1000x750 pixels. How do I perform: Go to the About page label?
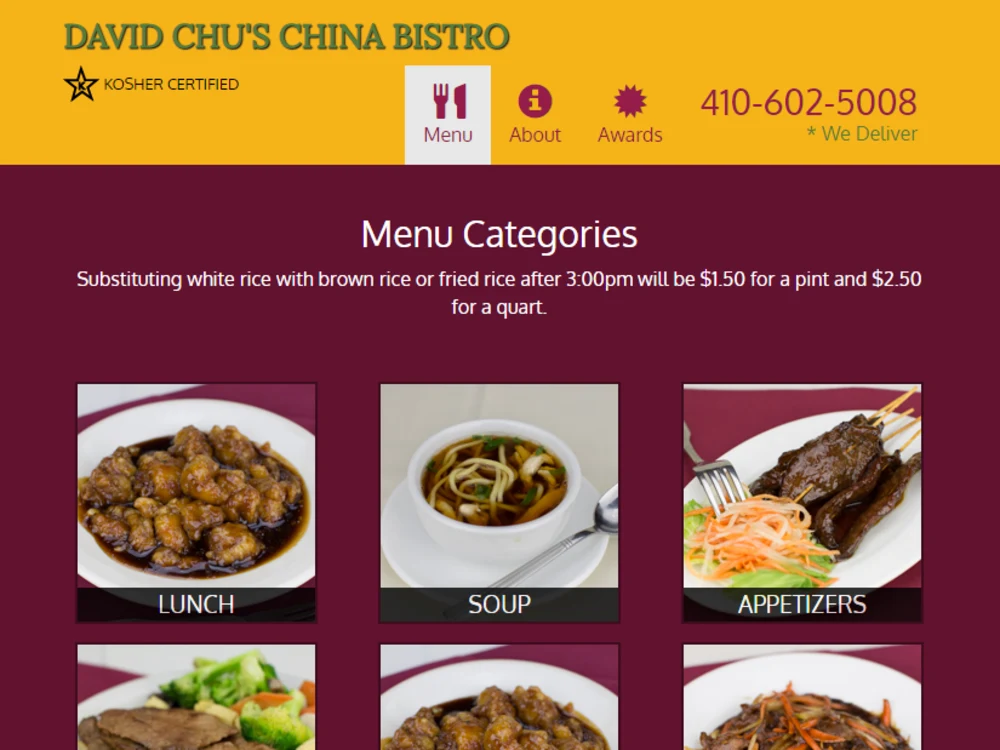coord(534,135)
